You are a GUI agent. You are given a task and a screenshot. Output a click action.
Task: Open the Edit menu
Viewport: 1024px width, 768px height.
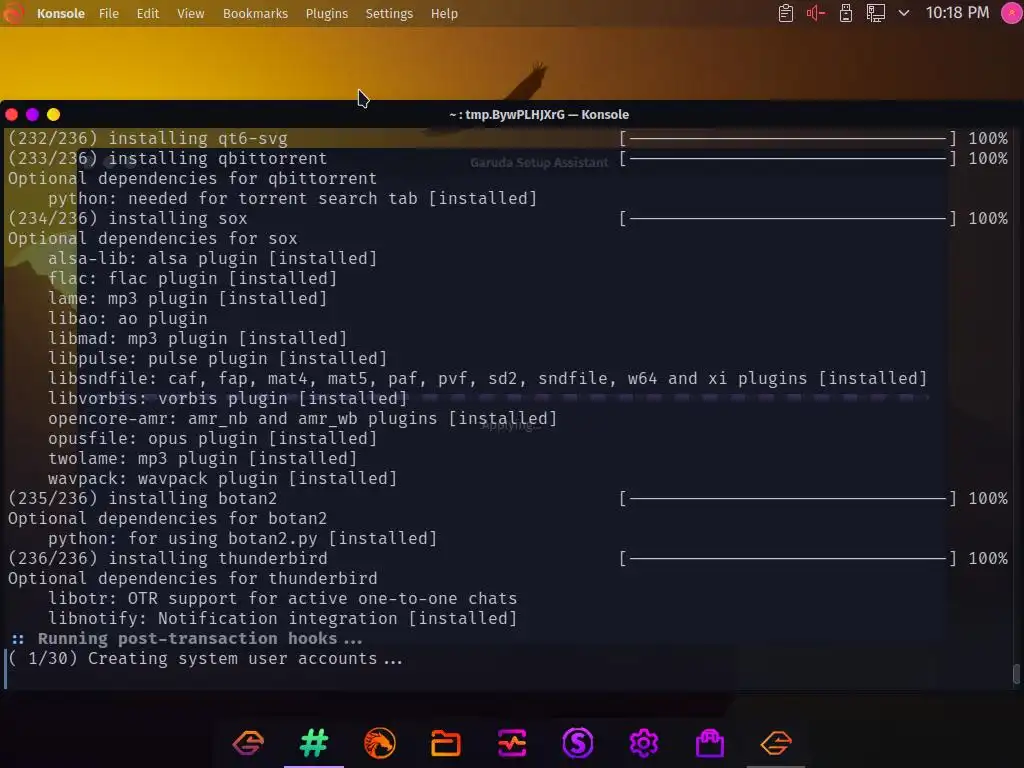(148, 14)
